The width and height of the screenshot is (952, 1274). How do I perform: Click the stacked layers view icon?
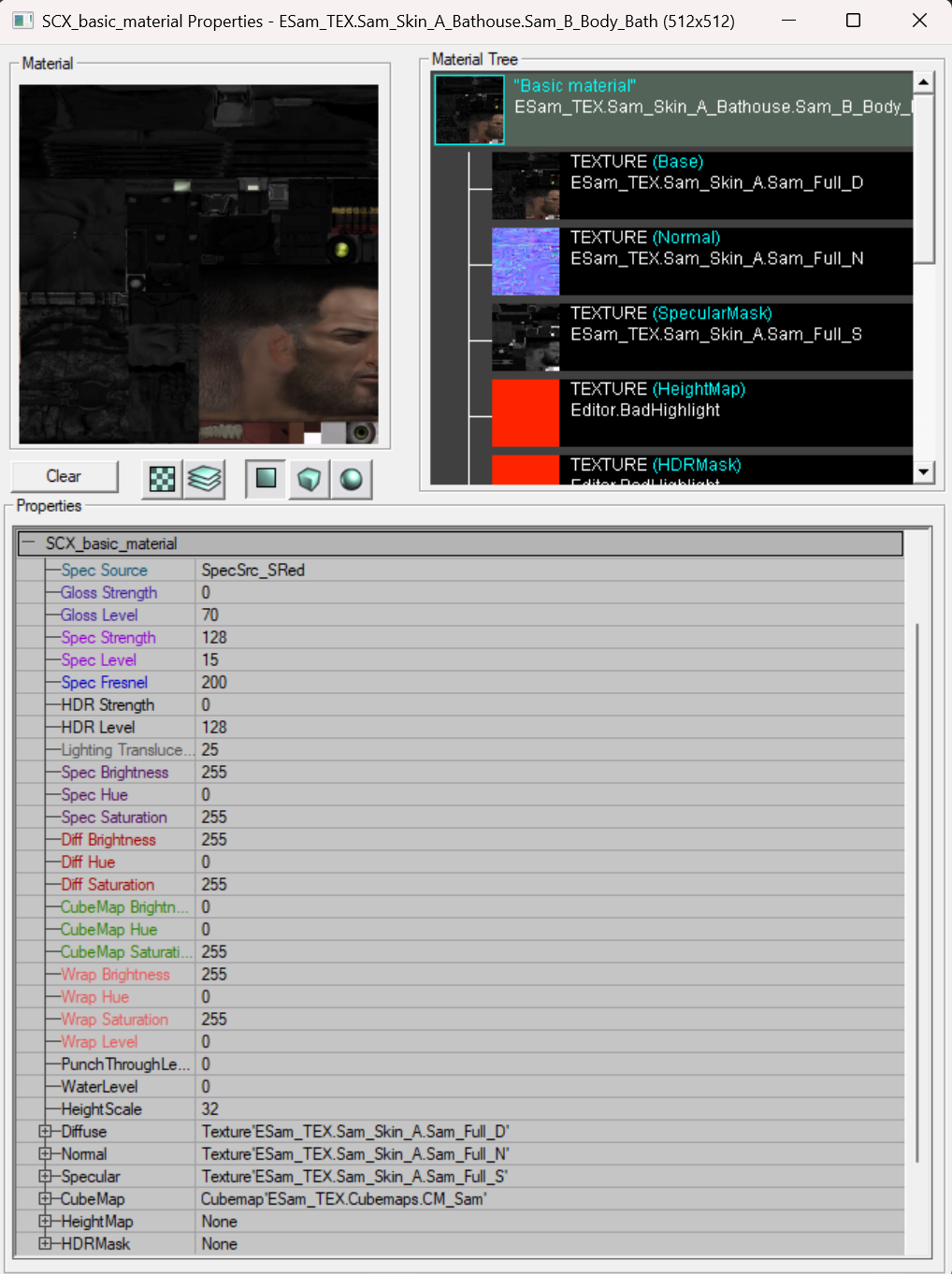click(205, 479)
